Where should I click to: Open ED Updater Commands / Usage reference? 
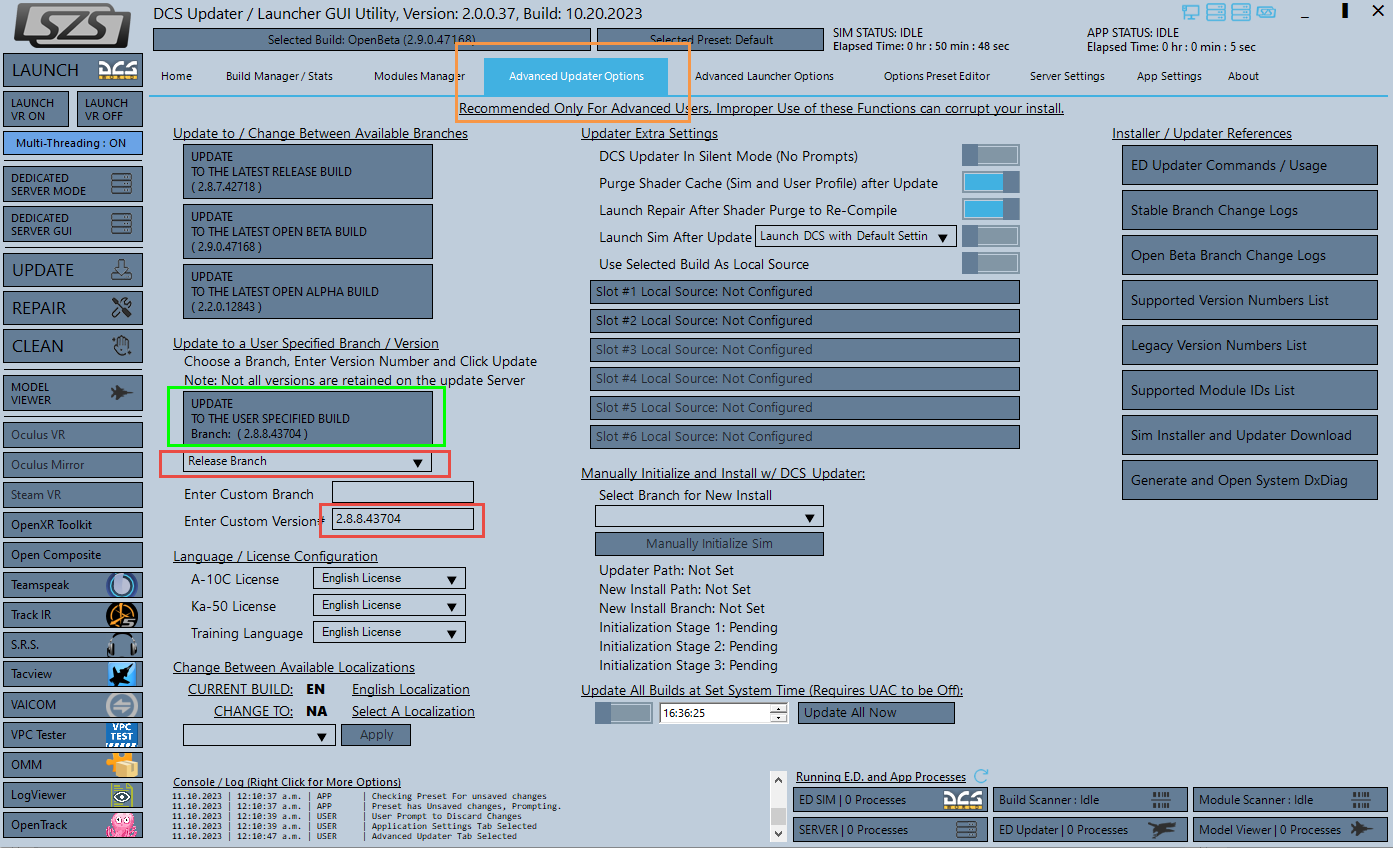pos(1249,165)
